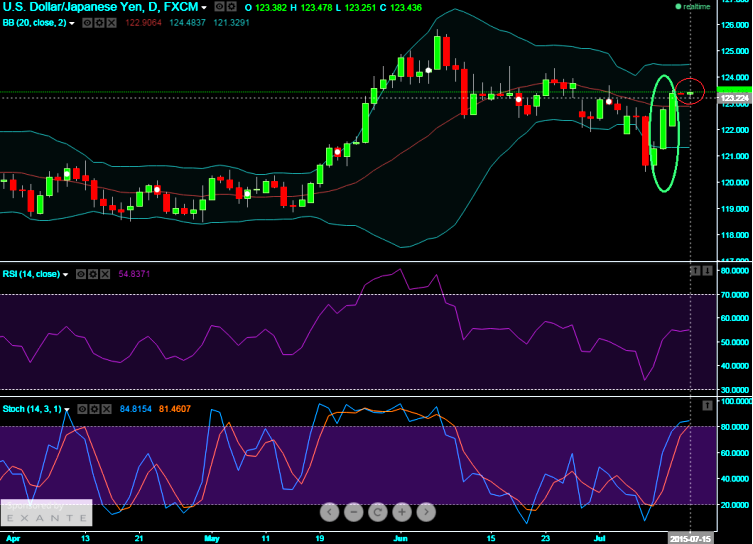The image size is (753, 544).
Task: Reset chart view with the circular arrow
Action: [x=377, y=512]
